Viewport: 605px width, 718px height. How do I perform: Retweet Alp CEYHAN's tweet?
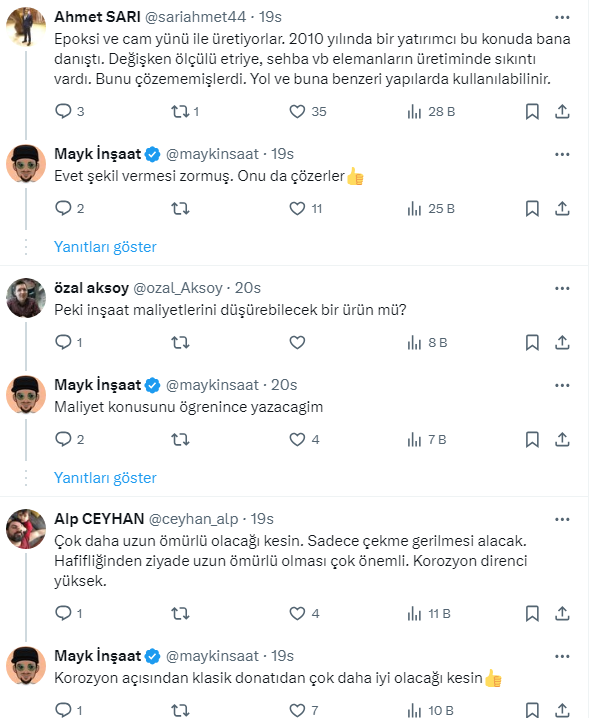tap(180, 613)
